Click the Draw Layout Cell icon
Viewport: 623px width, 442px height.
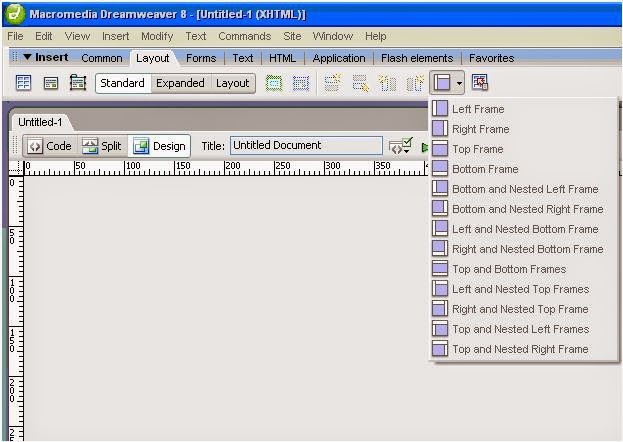point(301,83)
